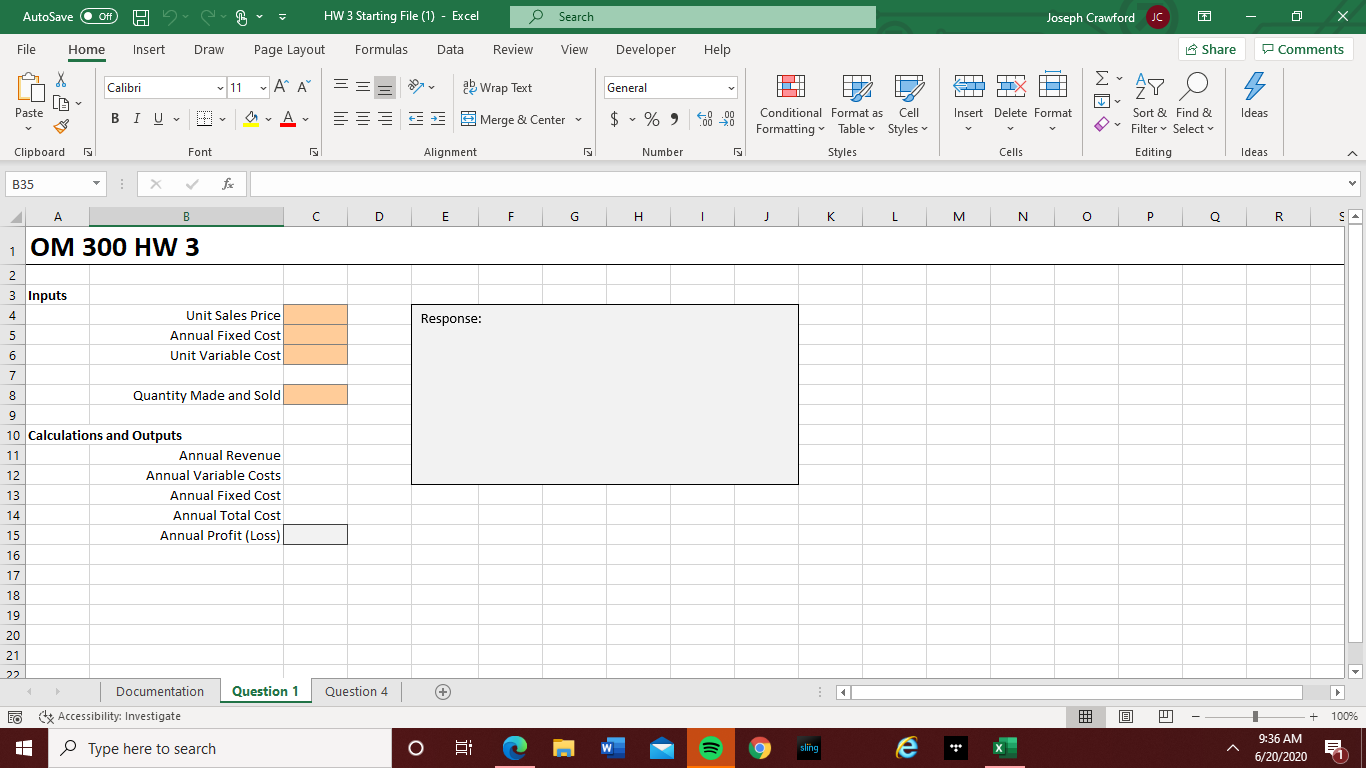Click the Increase Indent icon
This screenshot has width=1366, height=768.
click(x=437, y=119)
